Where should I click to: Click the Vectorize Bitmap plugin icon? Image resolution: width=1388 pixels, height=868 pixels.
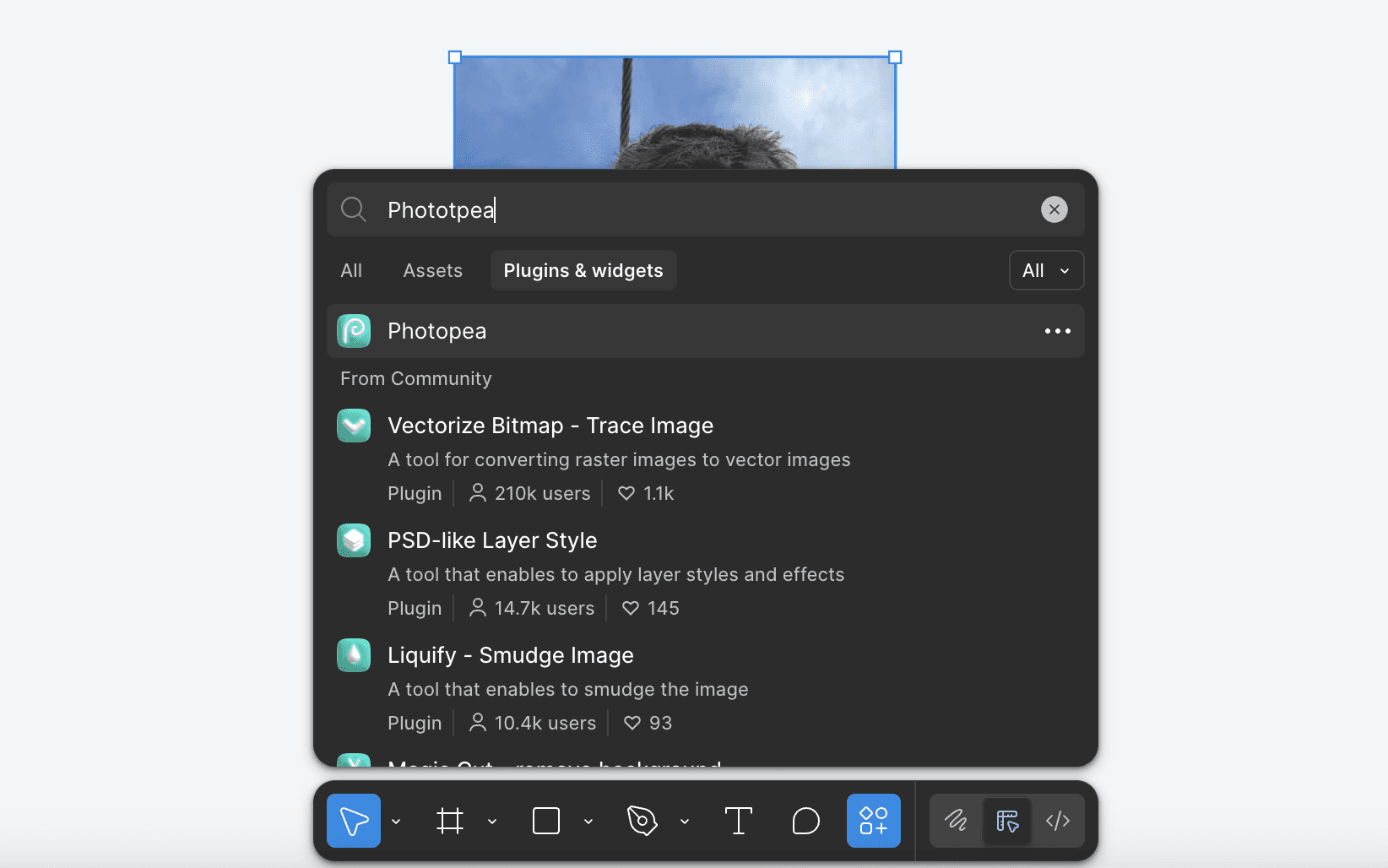tap(354, 426)
